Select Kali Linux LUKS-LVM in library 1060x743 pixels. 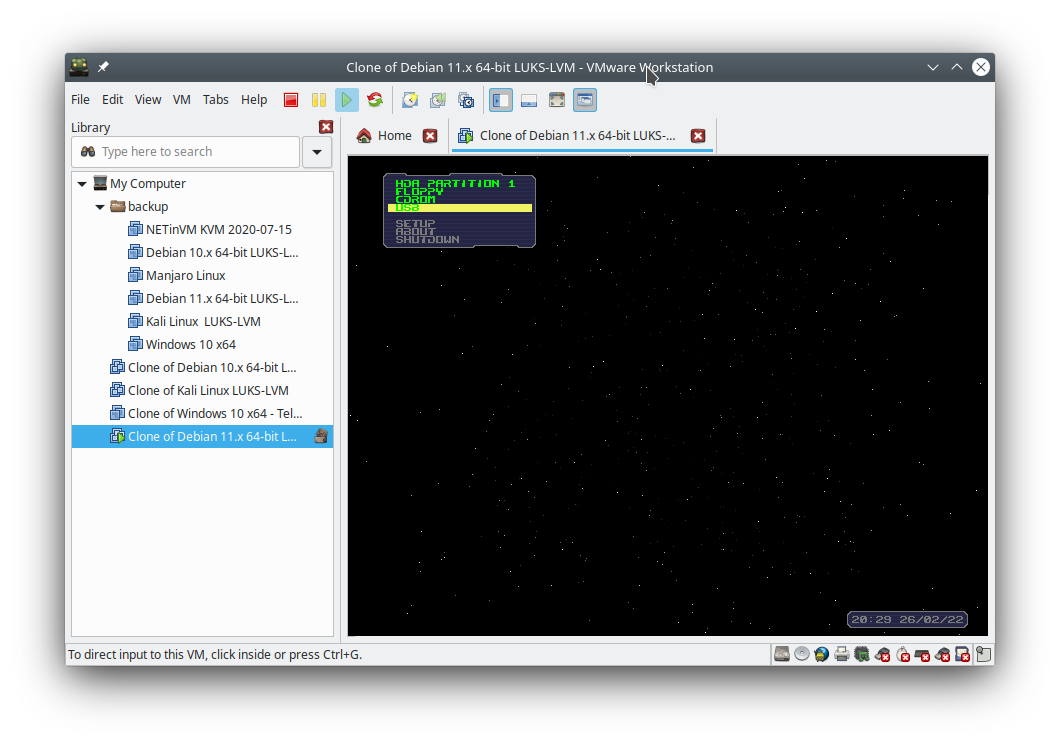203,322
